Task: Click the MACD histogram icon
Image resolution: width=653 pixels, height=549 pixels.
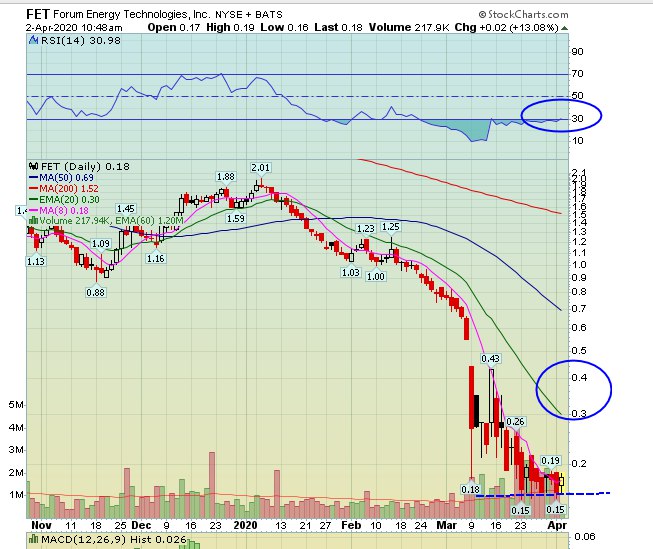Action: pos(33,540)
